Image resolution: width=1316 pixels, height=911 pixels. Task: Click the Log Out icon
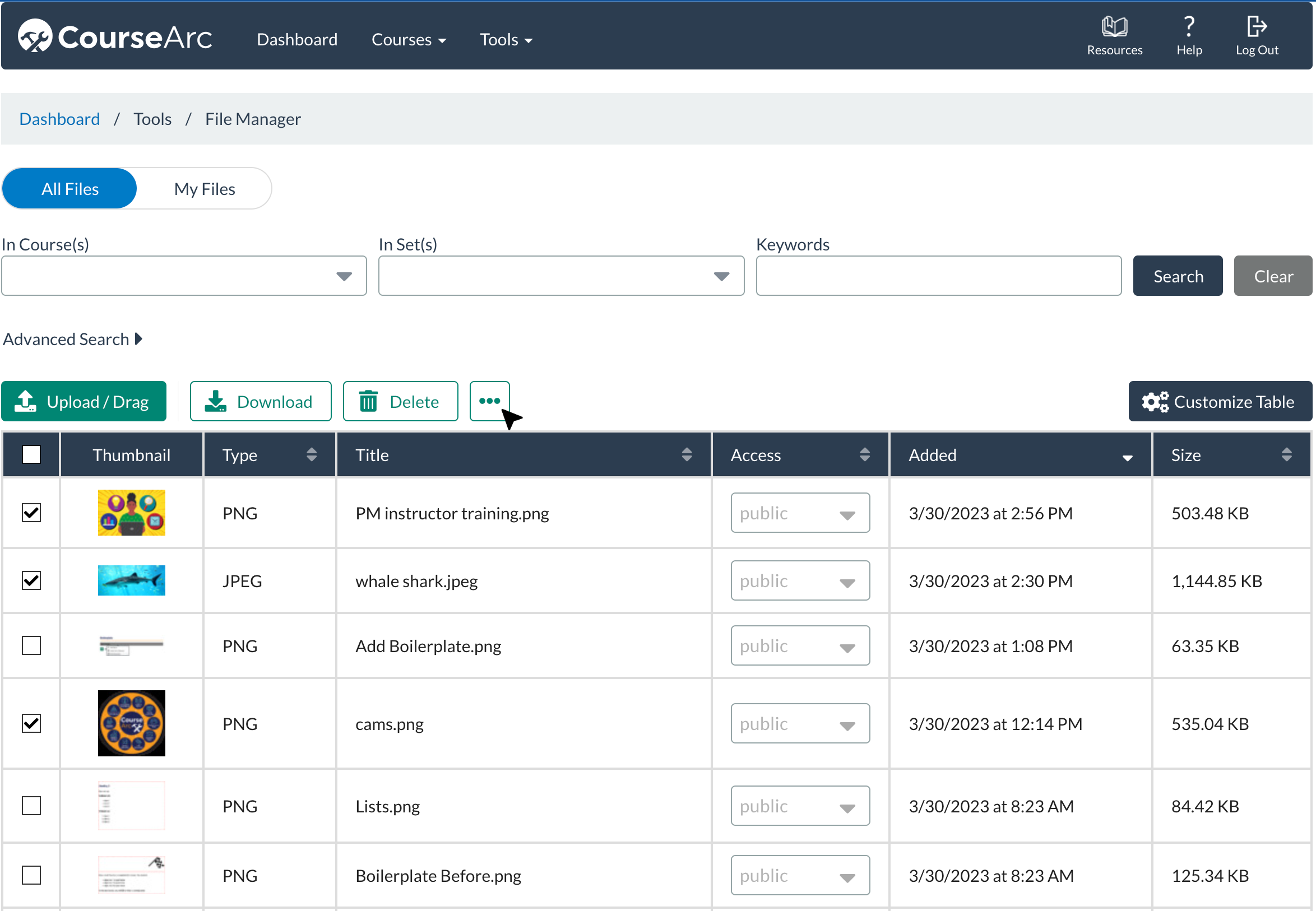[1256, 27]
